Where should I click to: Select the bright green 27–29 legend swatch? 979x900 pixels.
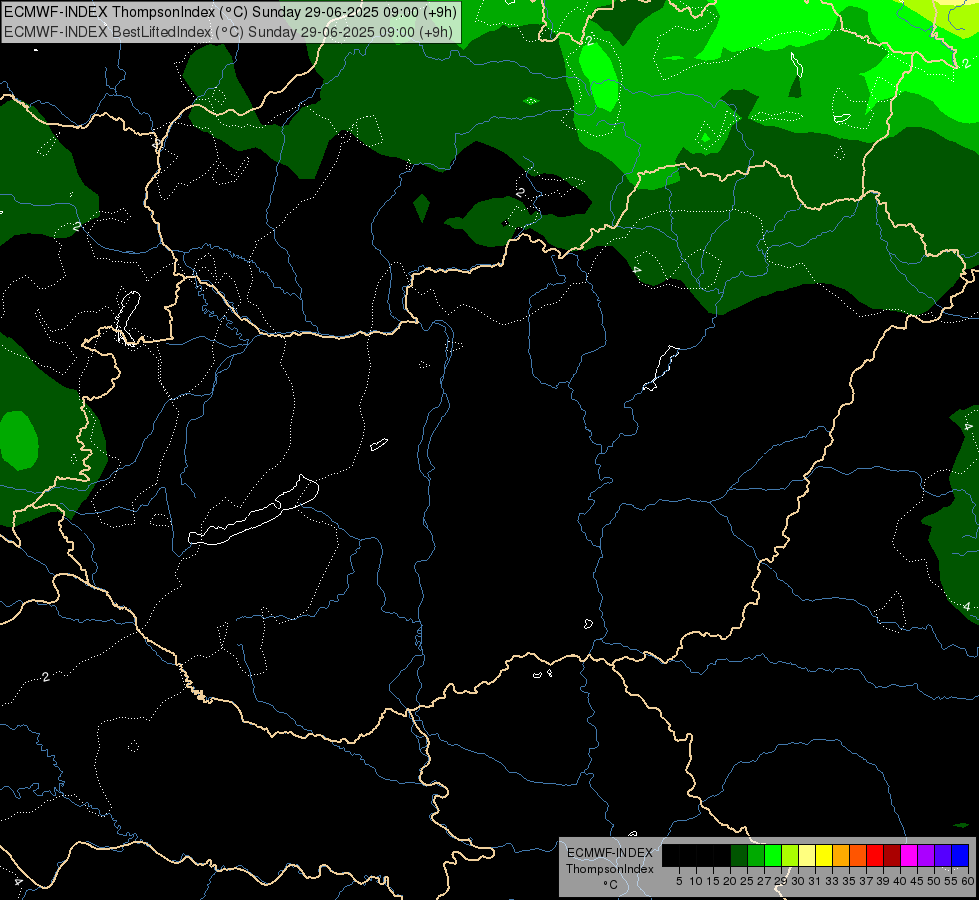[x=773, y=855]
